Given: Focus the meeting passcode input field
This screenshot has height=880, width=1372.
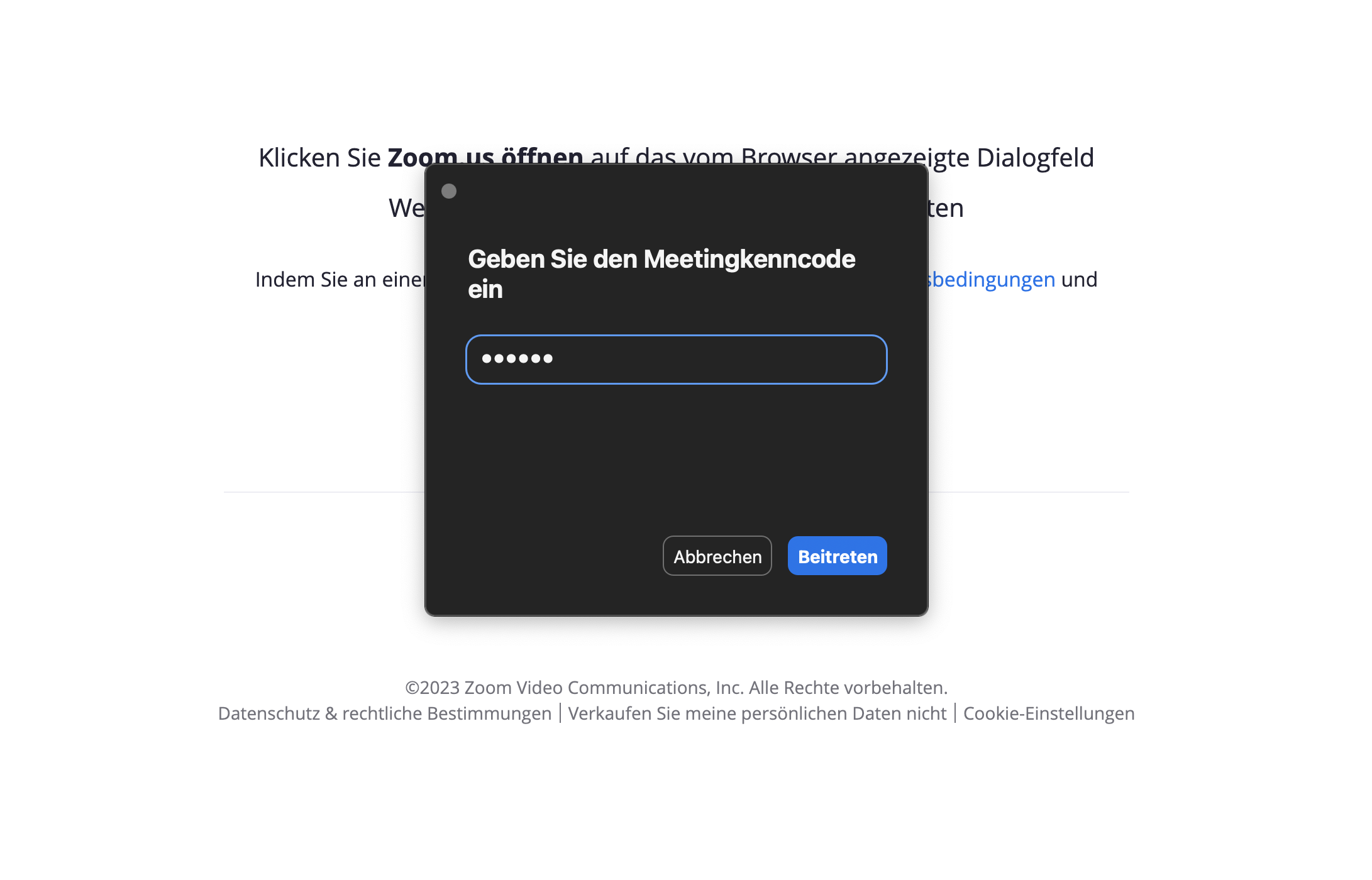Looking at the screenshot, I should [677, 360].
